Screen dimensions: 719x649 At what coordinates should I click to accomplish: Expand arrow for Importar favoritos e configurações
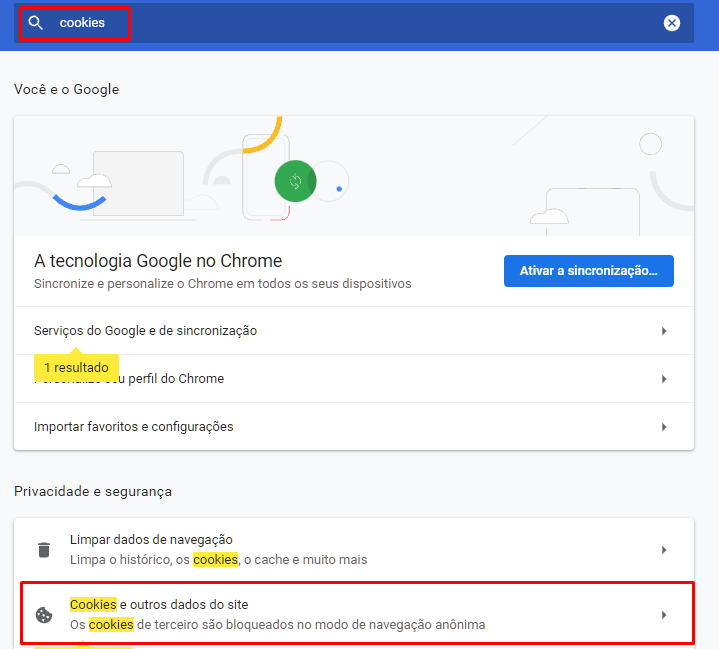click(x=664, y=427)
